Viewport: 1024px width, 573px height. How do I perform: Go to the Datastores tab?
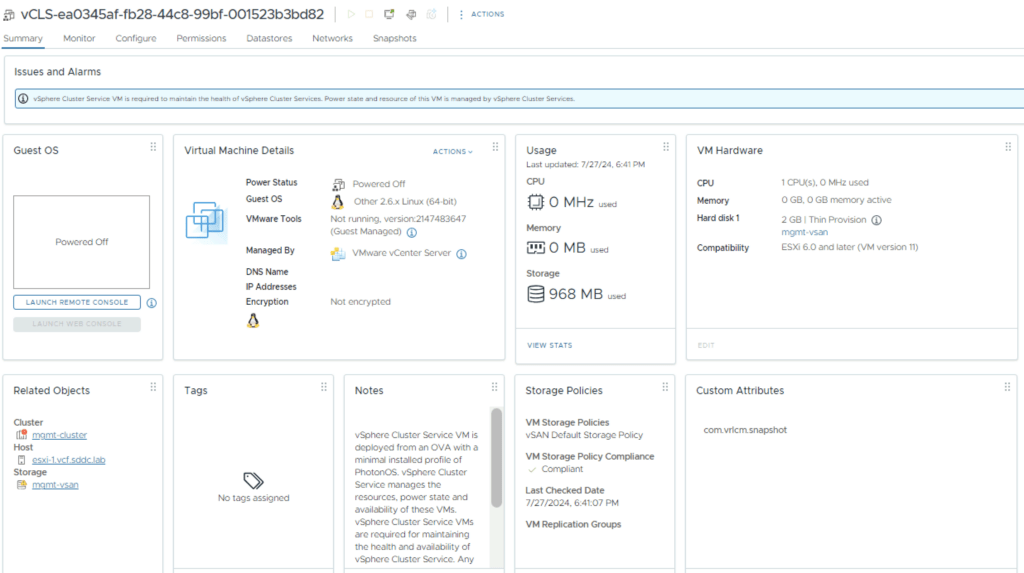pyautogui.click(x=269, y=38)
